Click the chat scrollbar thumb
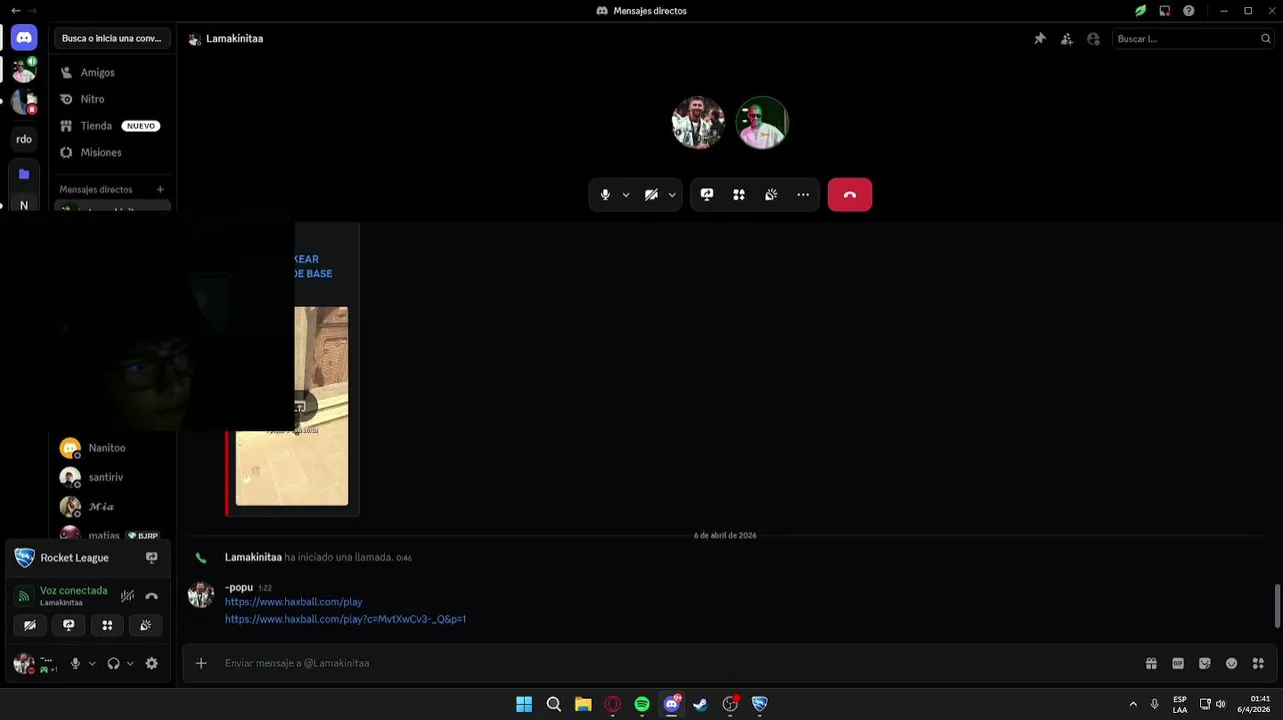Image resolution: width=1283 pixels, height=720 pixels. coord(1277,606)
